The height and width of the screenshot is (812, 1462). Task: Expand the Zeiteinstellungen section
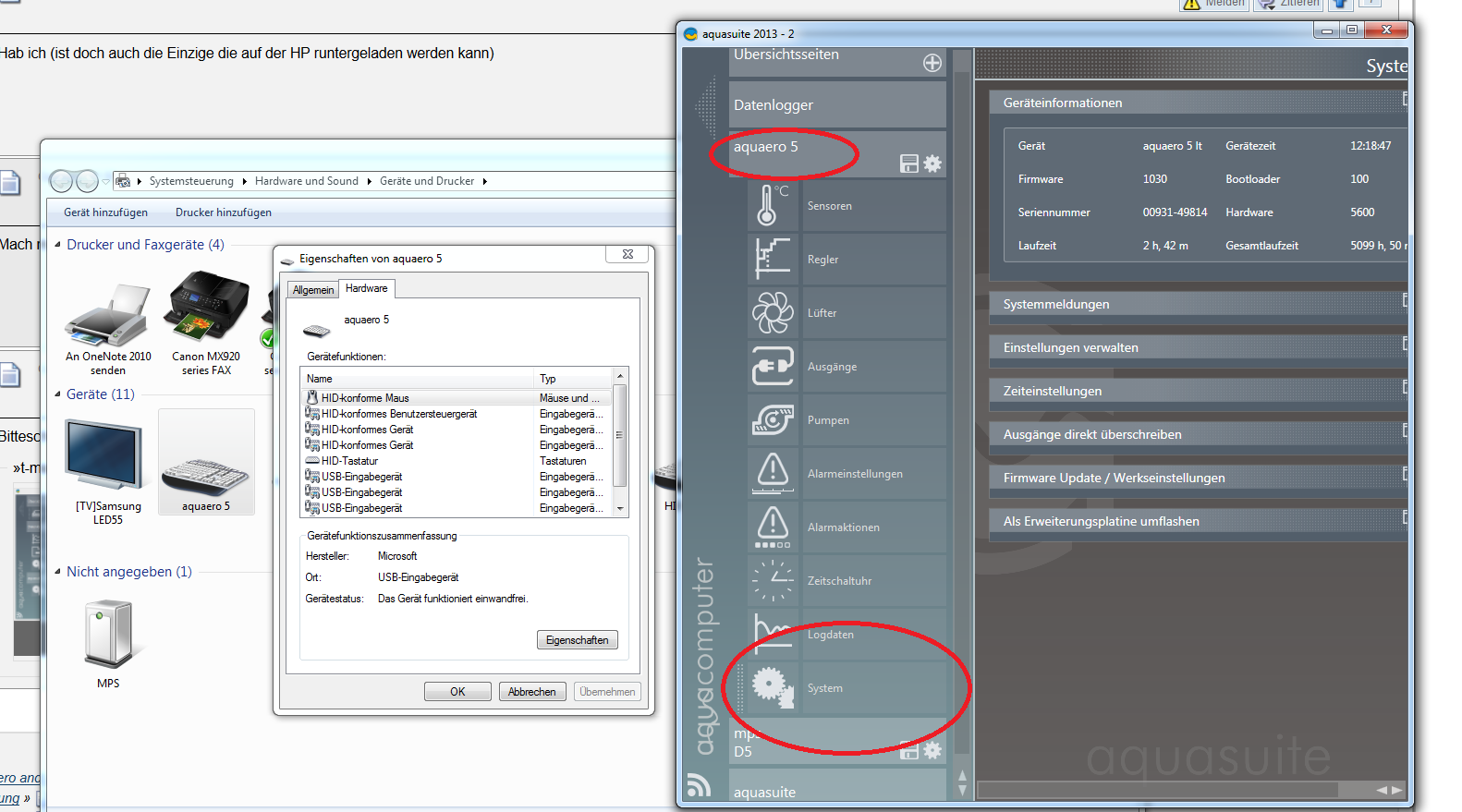tap(1197, 391)
